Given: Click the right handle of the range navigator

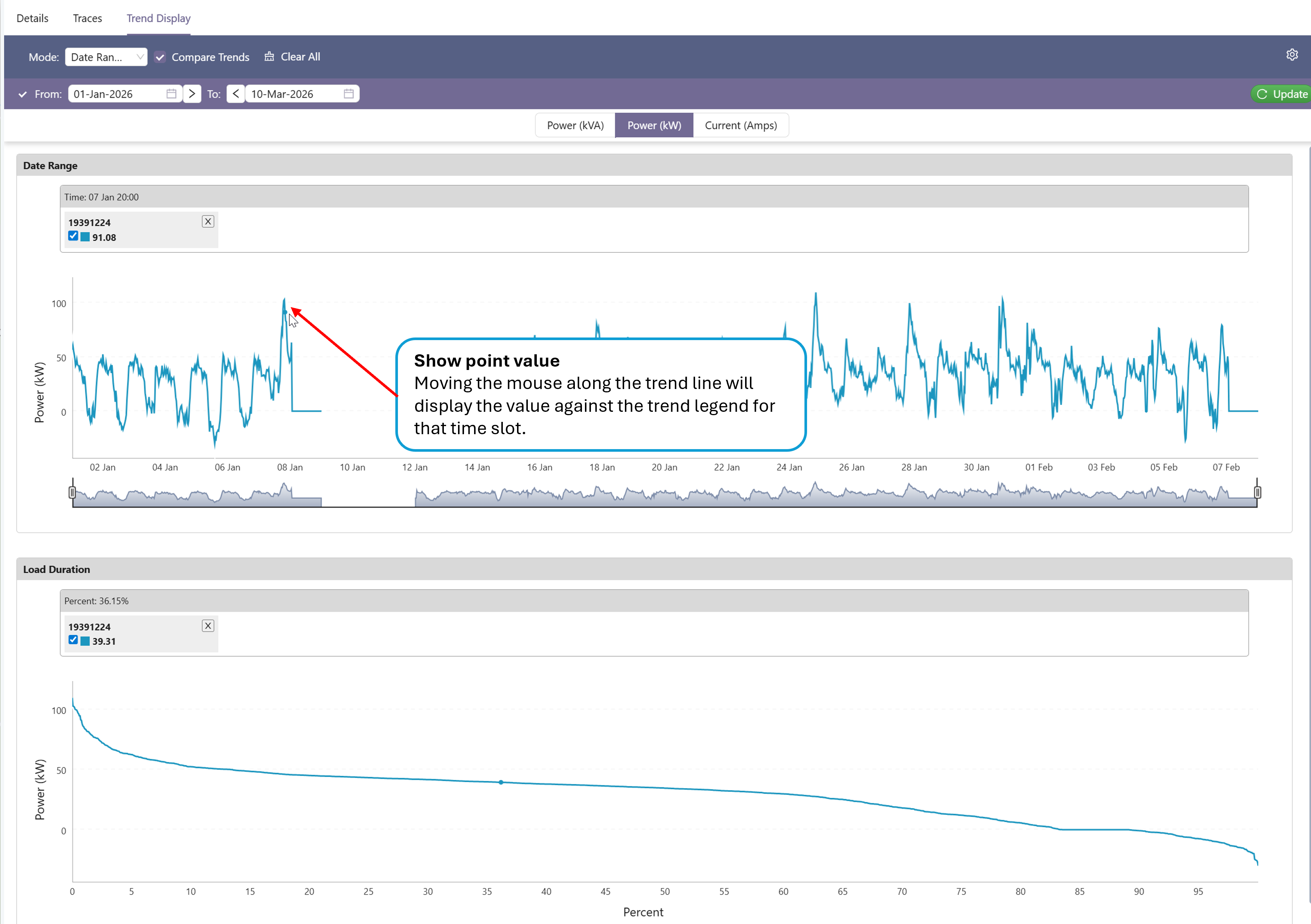Looking at the screenshot, I should pyautogui.click(x=1257, y=492).
